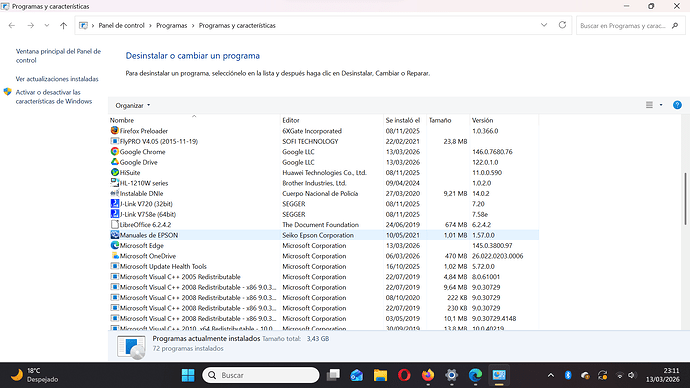Image resolution: width=690 pixels, height=388 pixels.
Task: Expand the Programas breadcrumb chevron
Action: [193, 26]
